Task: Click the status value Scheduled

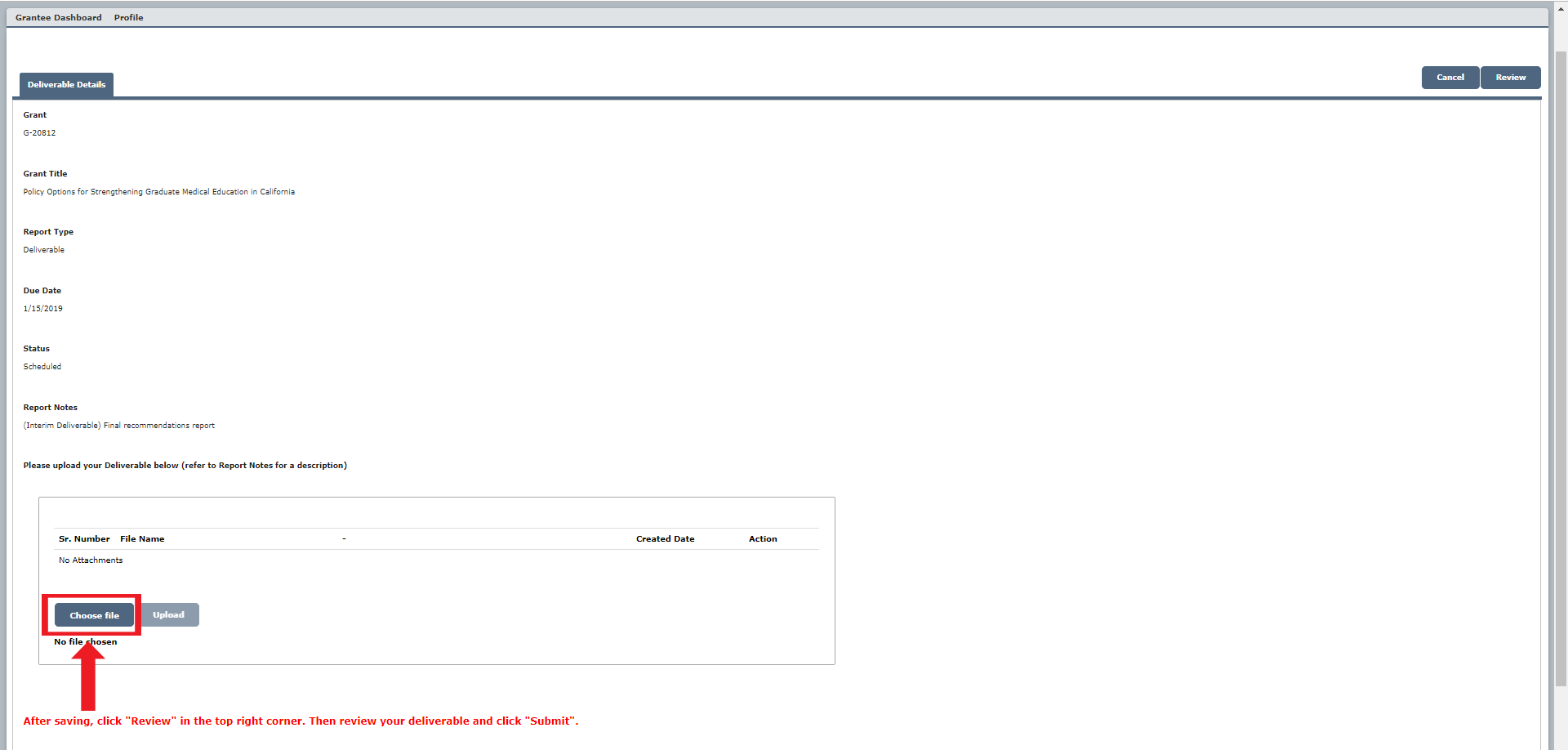Action: [42, 367]
